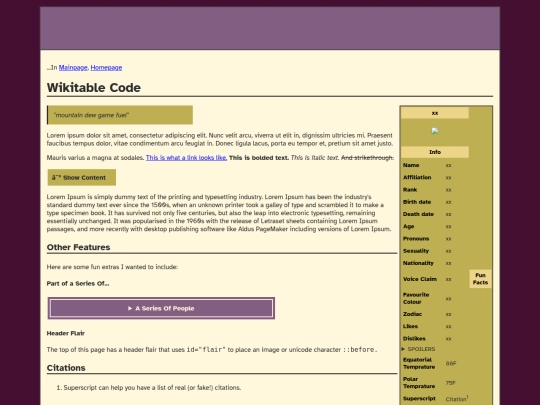This screenshot has height=405, width=540.
Task: Click the Dislikes row label
Action: tap(414, 339)
